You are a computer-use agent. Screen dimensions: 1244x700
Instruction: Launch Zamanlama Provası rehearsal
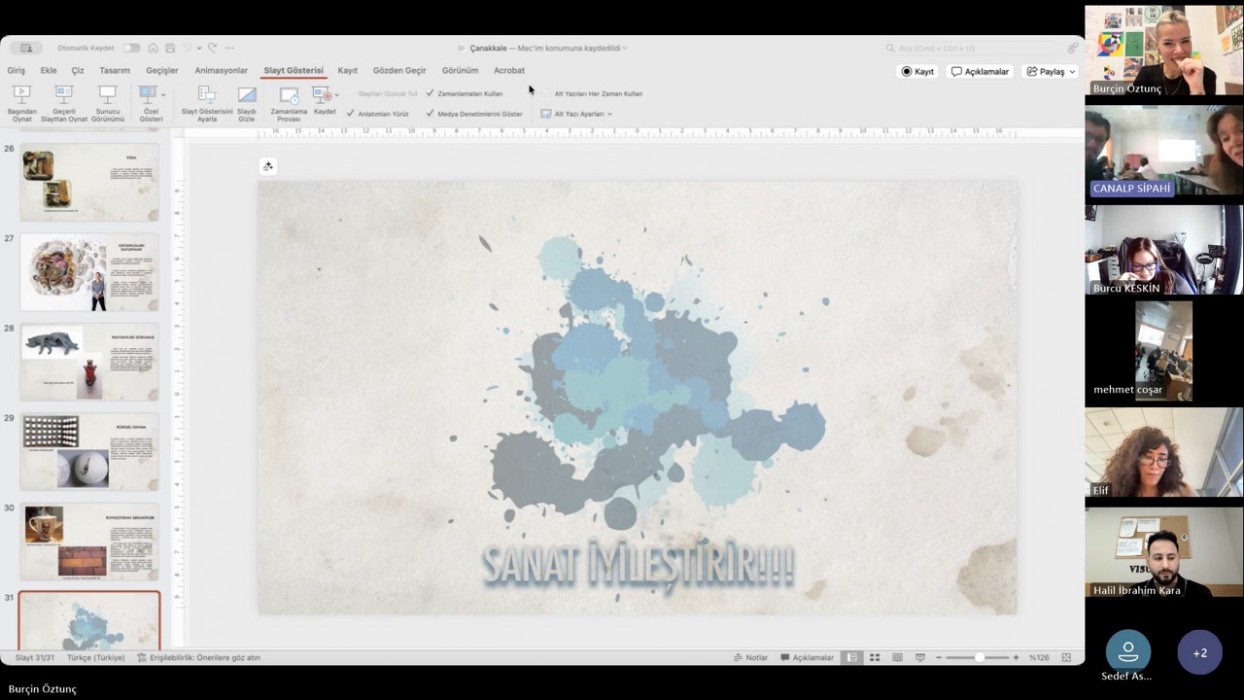[x=289, y=96]
